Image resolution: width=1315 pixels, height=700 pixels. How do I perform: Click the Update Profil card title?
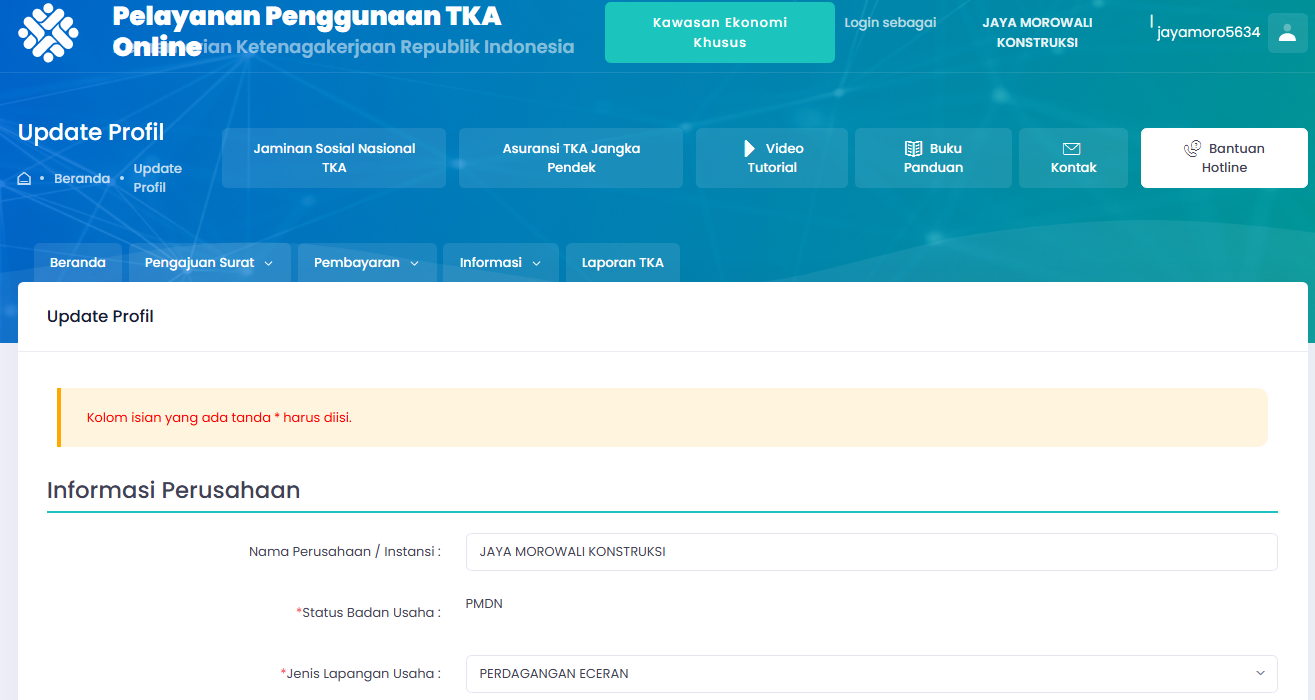(100, 317)
